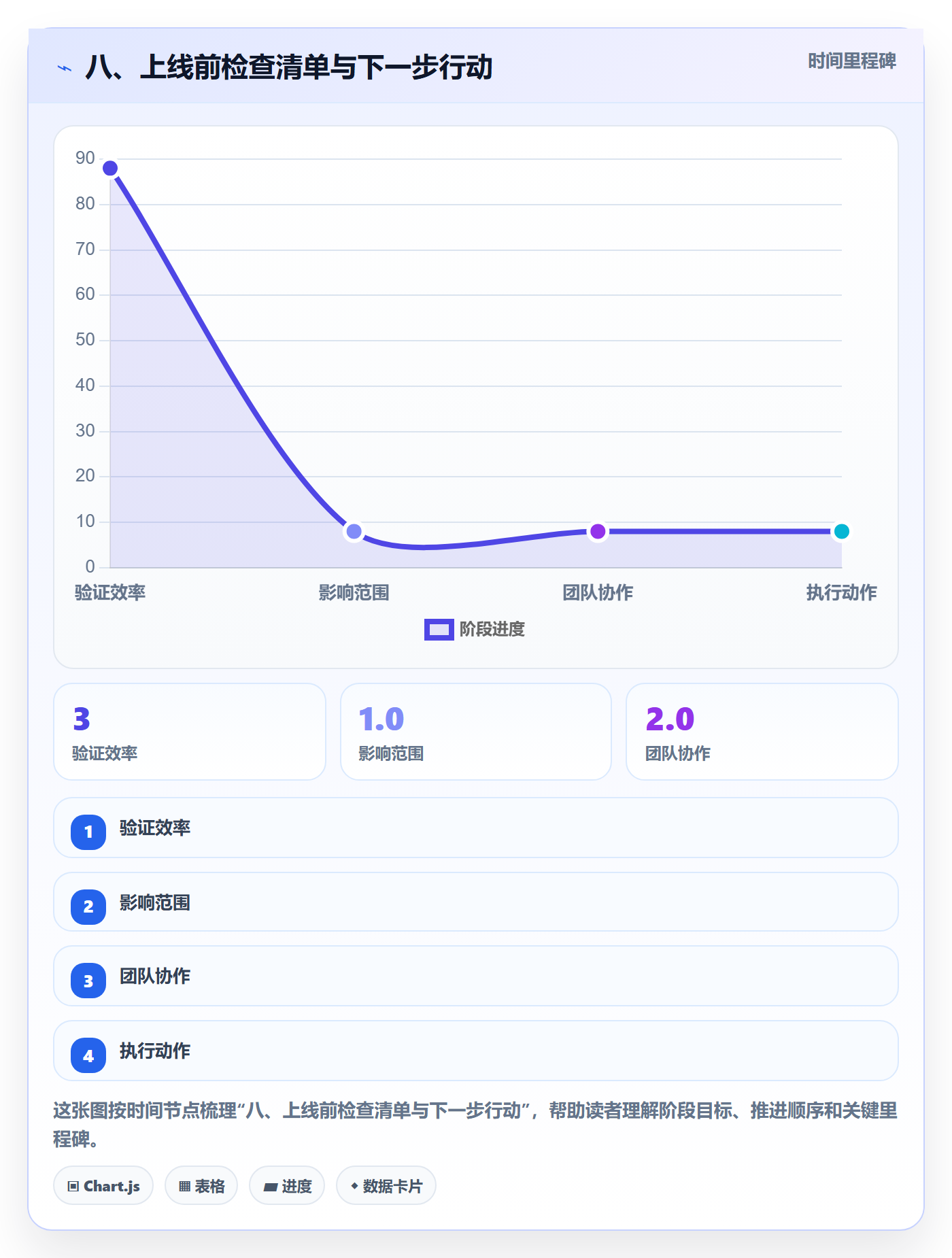Click the number 3 badge in the list
The image size is (952, 1258).
(x=88, y=981)
